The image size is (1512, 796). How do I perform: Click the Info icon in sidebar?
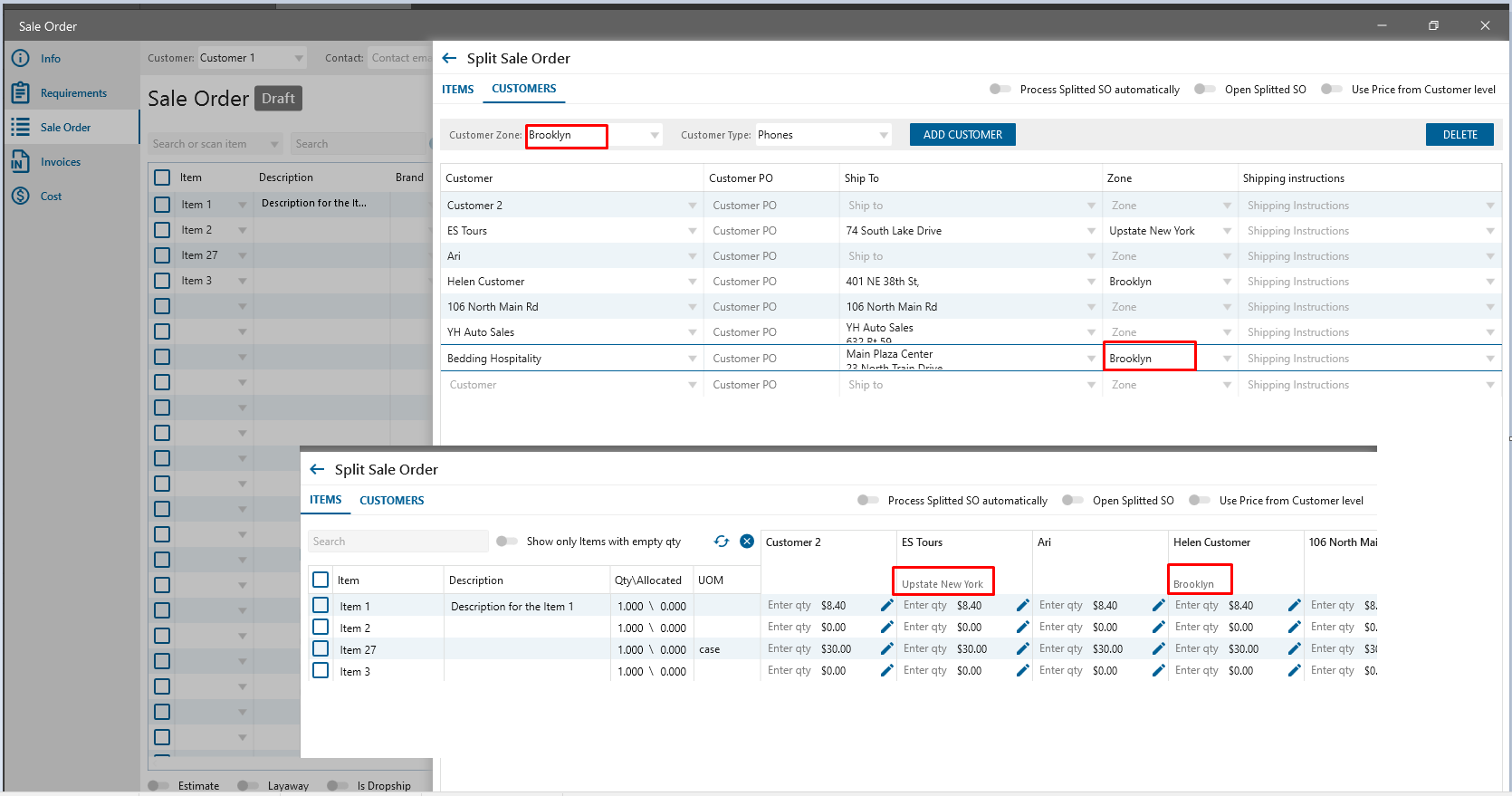pos(20,59)
